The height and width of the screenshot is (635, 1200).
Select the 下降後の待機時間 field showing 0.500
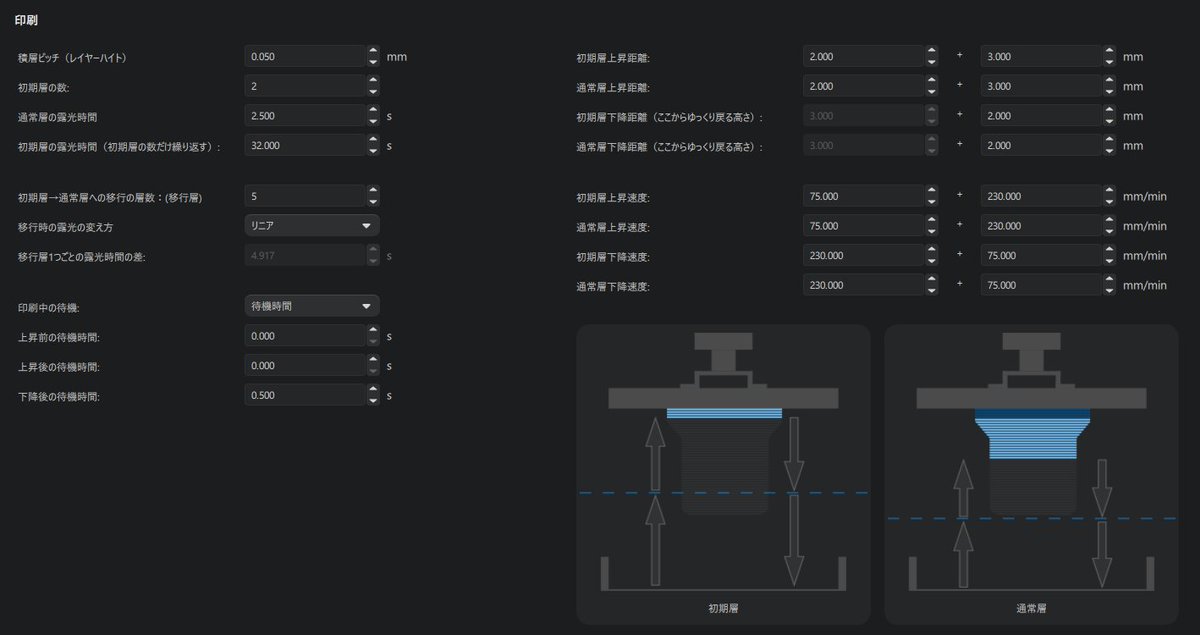305,396
